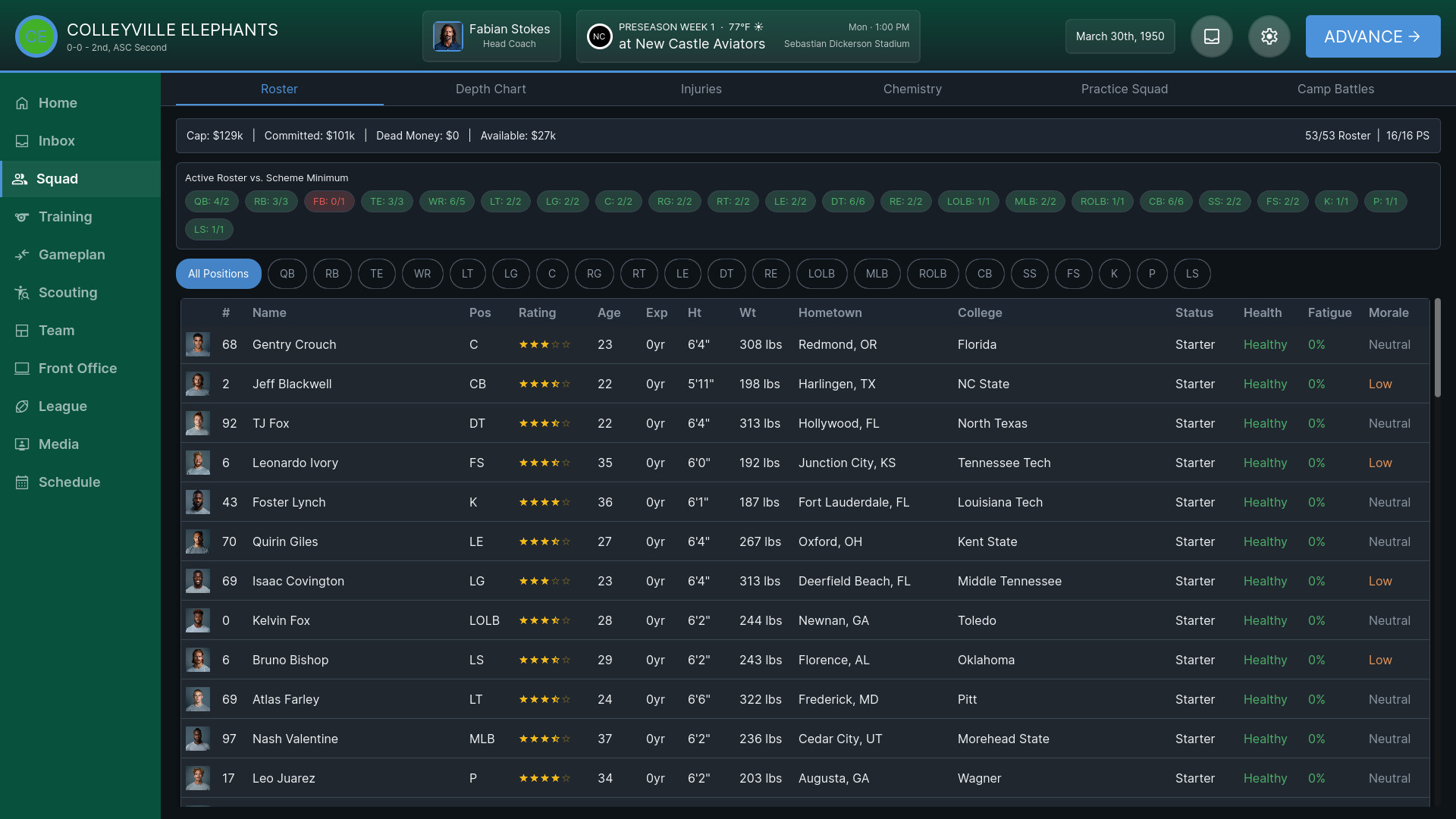Filter roster by LS position
1456x819 pixels.
tap(1192, 274)
